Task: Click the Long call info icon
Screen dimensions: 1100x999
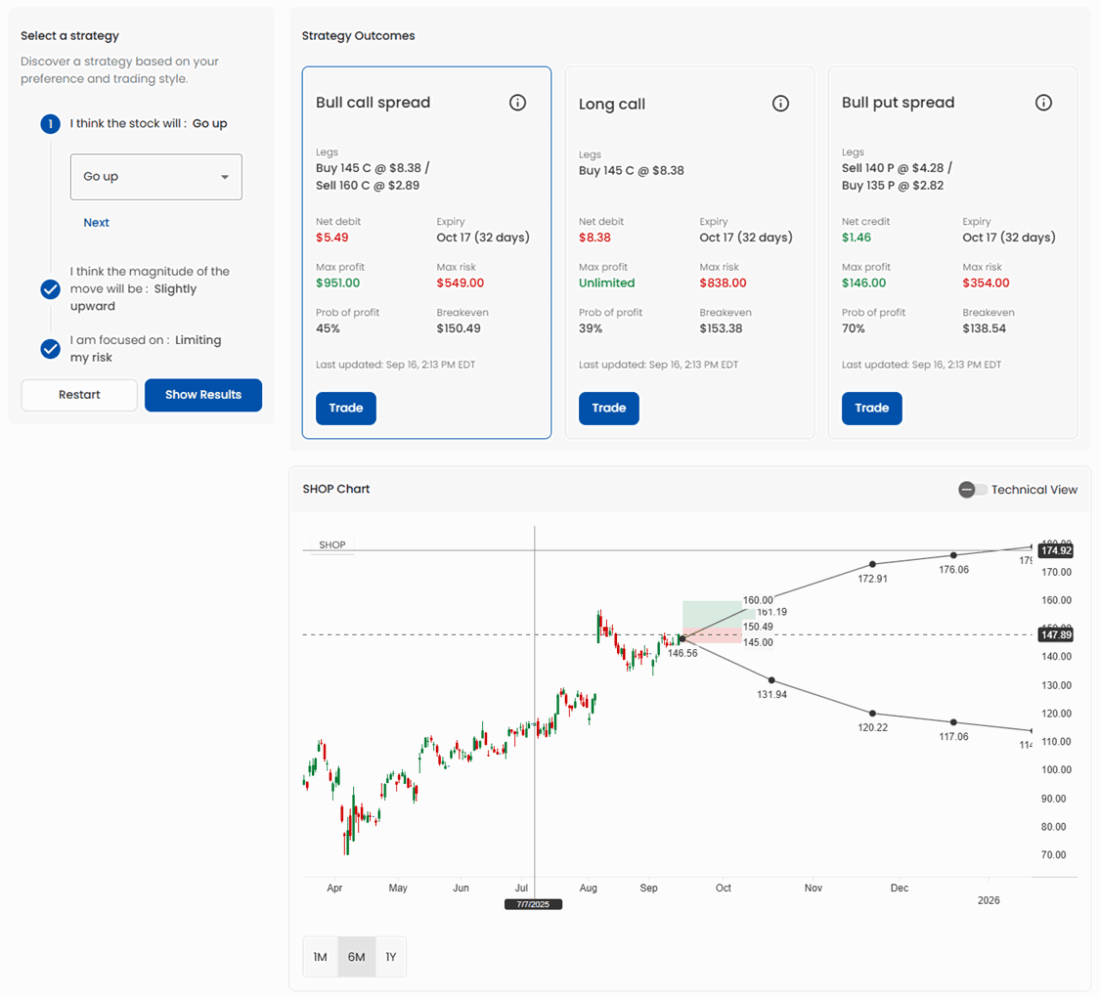Action: tap(781, 102)
